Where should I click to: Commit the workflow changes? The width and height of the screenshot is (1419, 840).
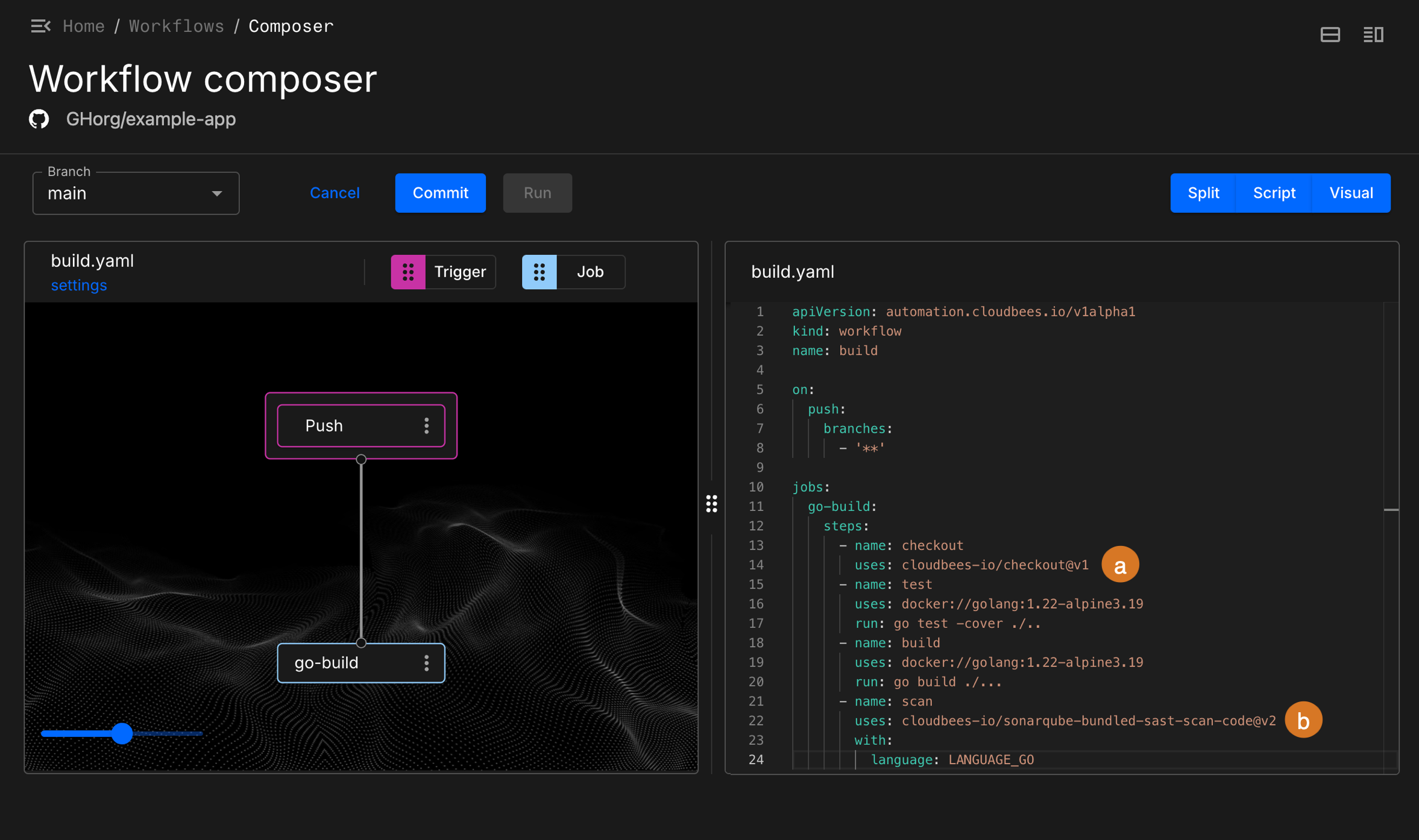click(441, 193)
